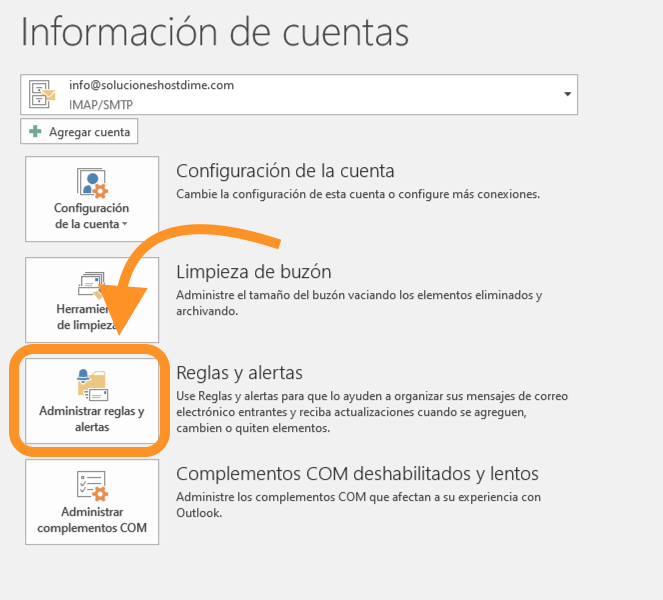Click the rules and alerts description text
The image size is (663, 600).
371,412
